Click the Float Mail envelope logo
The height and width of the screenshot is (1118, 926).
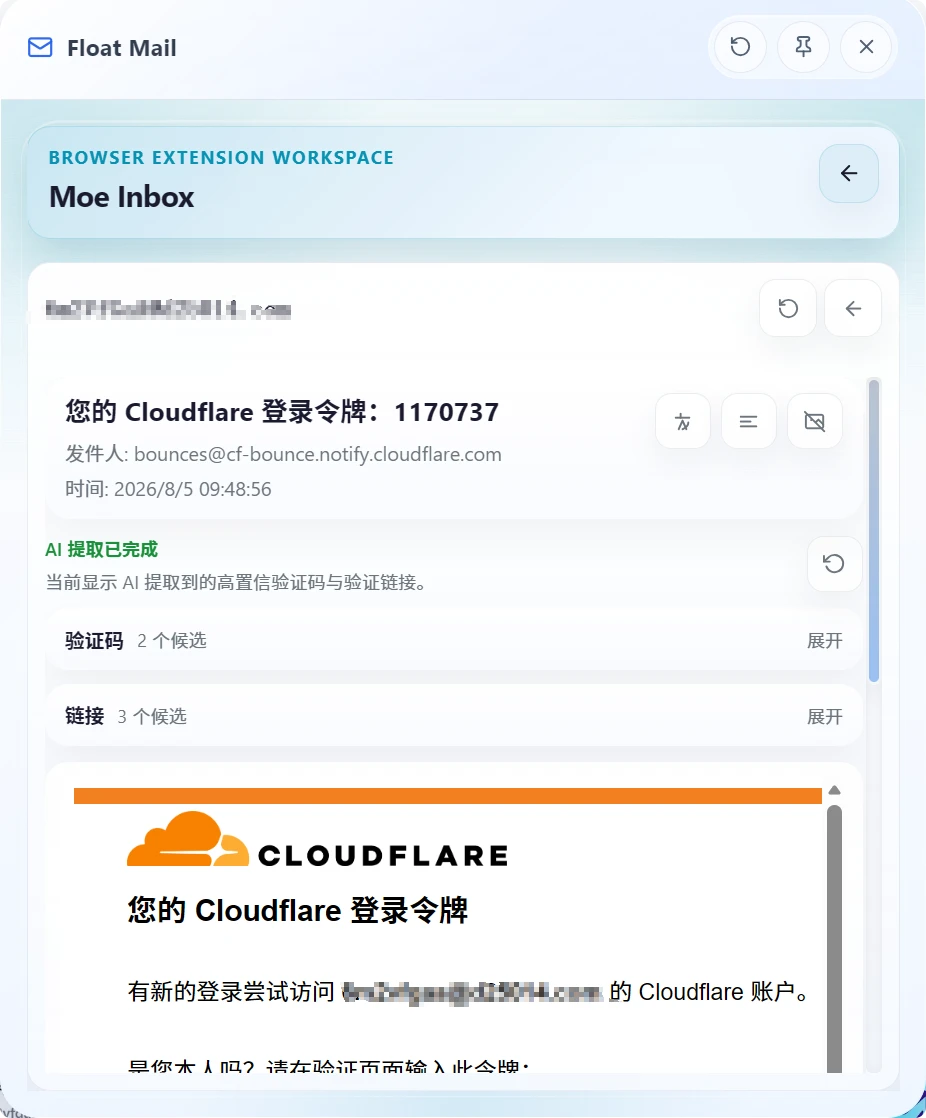coord(40,47)
